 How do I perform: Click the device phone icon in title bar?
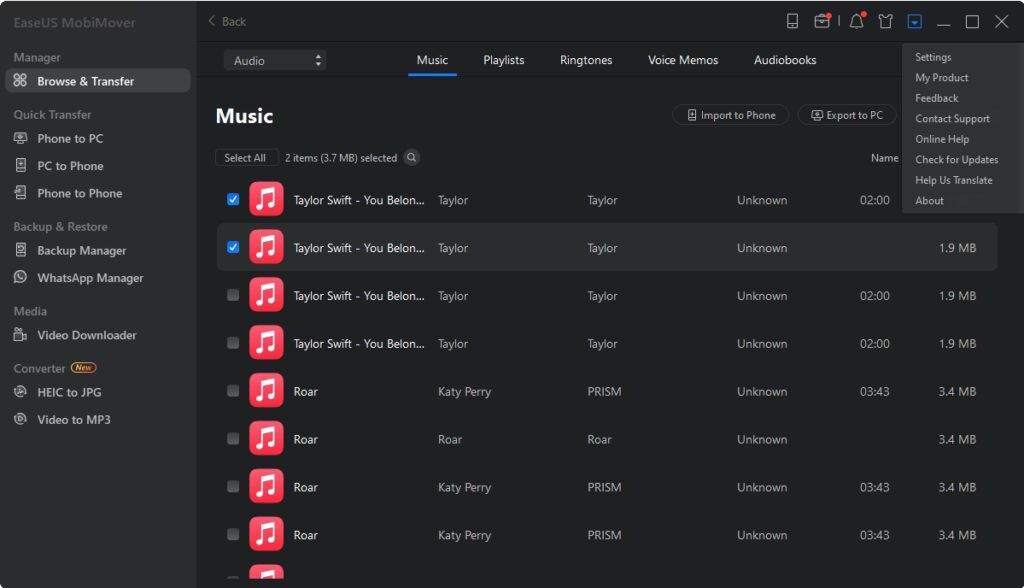(x=792, y=22)
